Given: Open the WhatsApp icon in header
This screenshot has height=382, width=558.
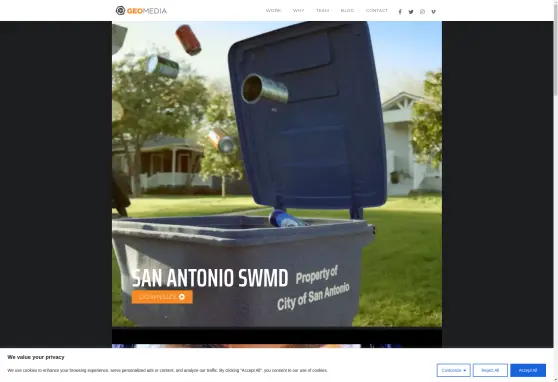Looking at the screenshot, I should pos(422,12).
